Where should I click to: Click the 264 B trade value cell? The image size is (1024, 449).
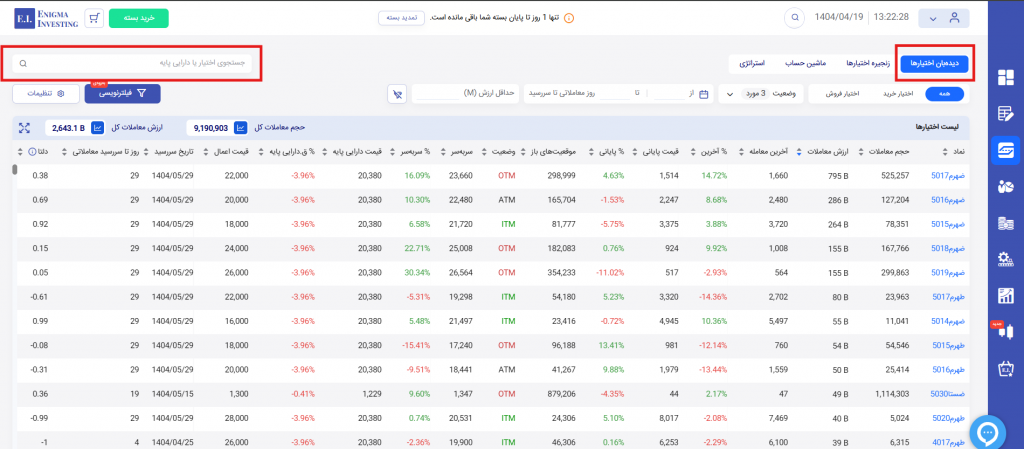[837, 224]
